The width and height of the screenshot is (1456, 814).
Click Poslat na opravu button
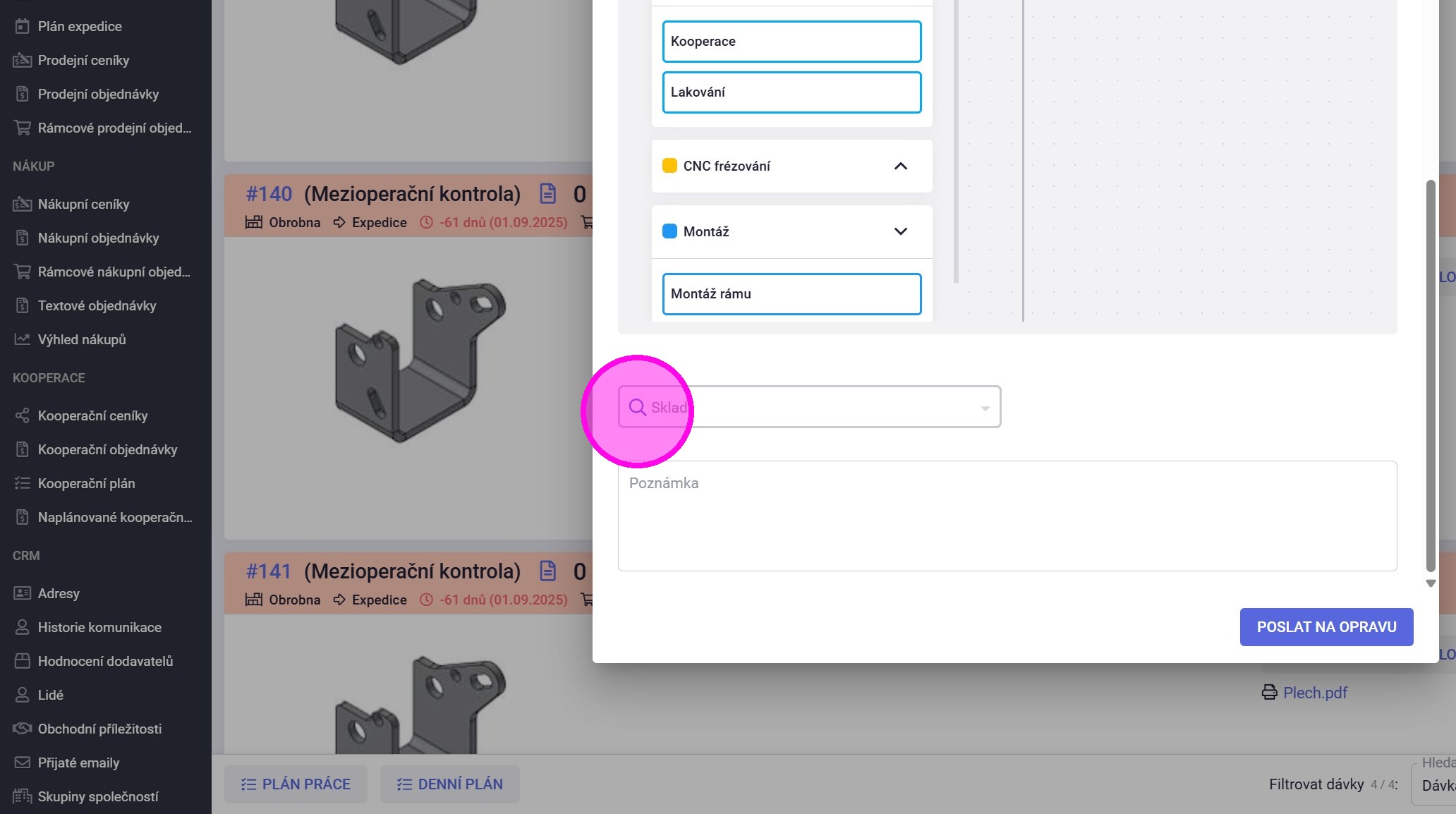pyautogui.click(x=1326, y=627)
